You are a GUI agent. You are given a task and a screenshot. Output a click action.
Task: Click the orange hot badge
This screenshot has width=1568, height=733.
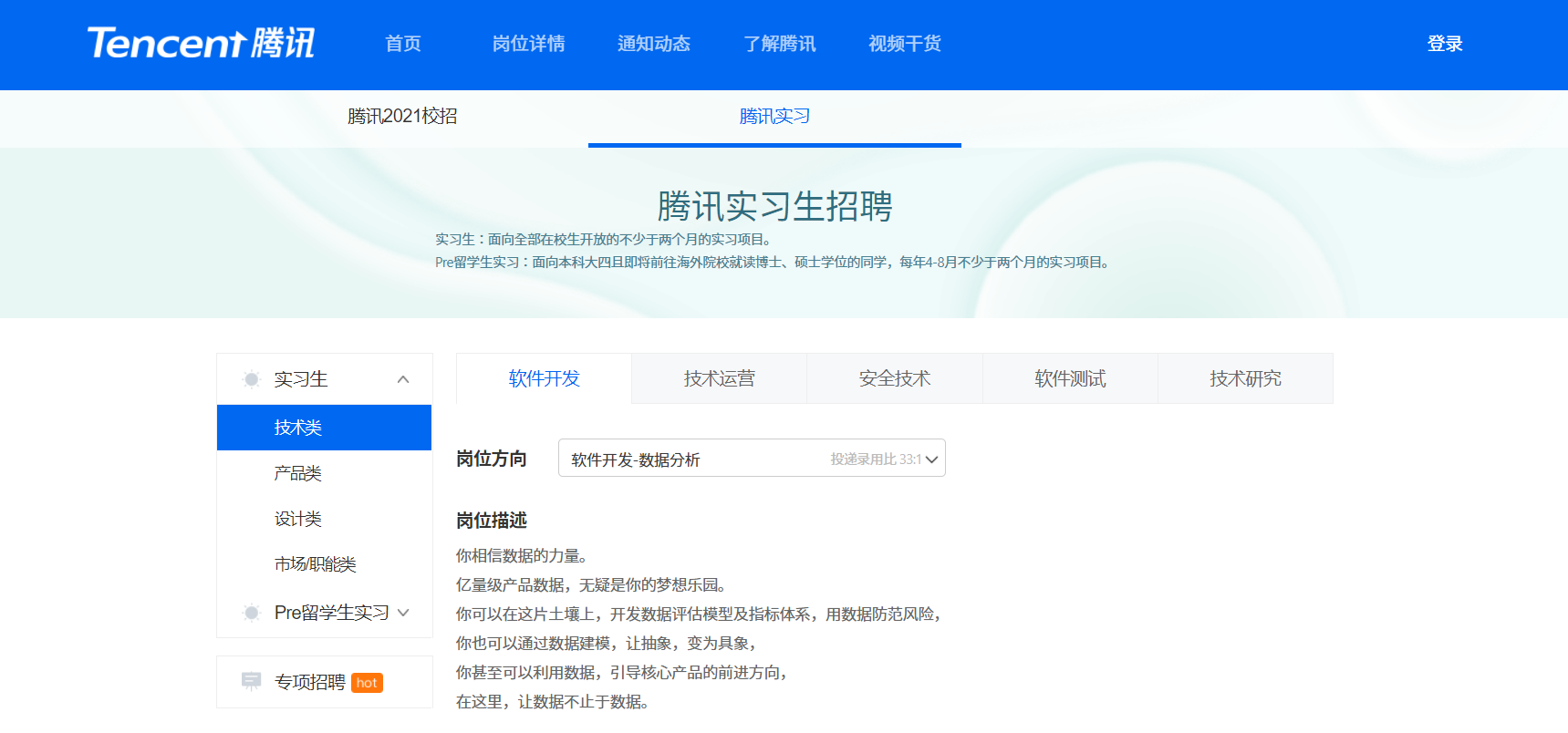367,683
